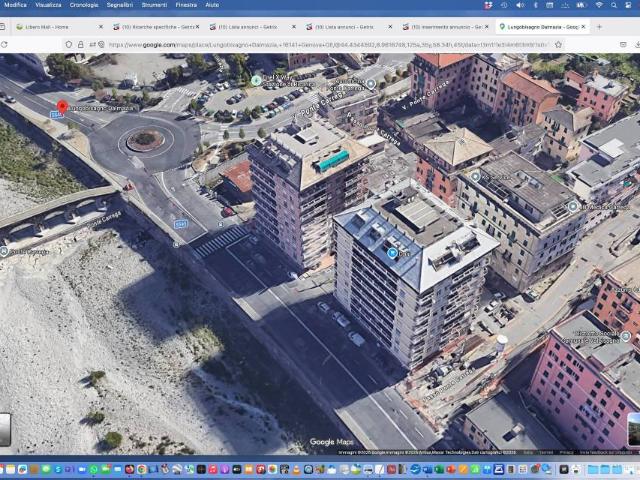
Task: Click the blue place marker on the white-roofed building
Action: point(392,253)
